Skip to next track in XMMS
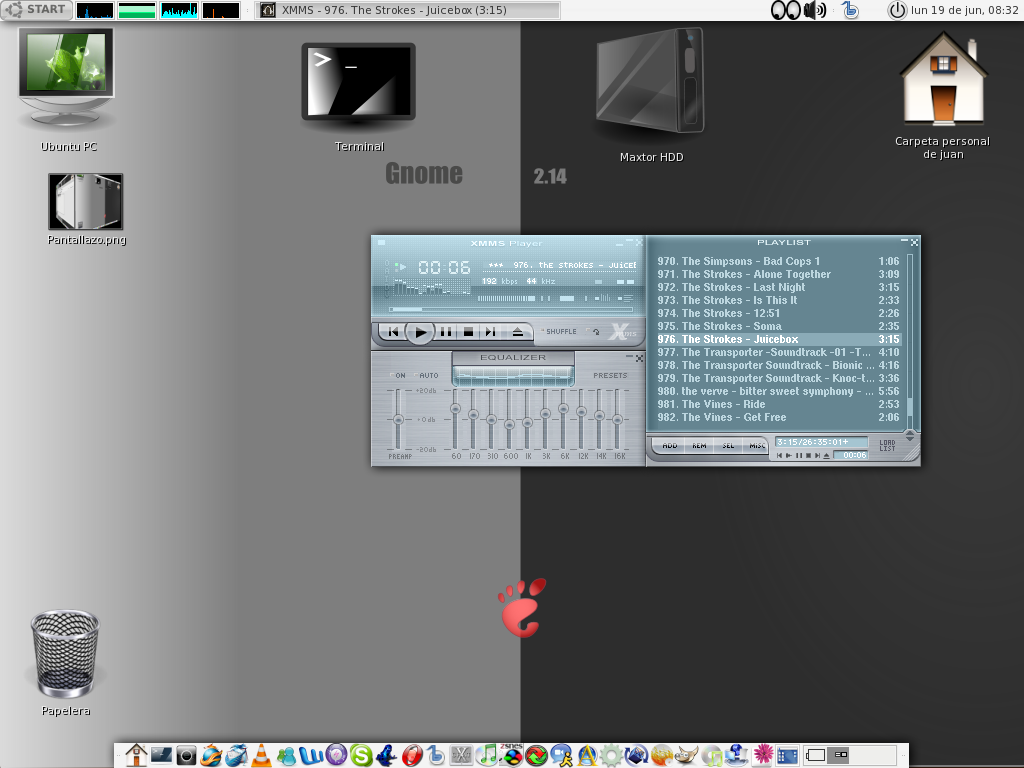Viewport: 1024px width, 768px height. (490, 332)
